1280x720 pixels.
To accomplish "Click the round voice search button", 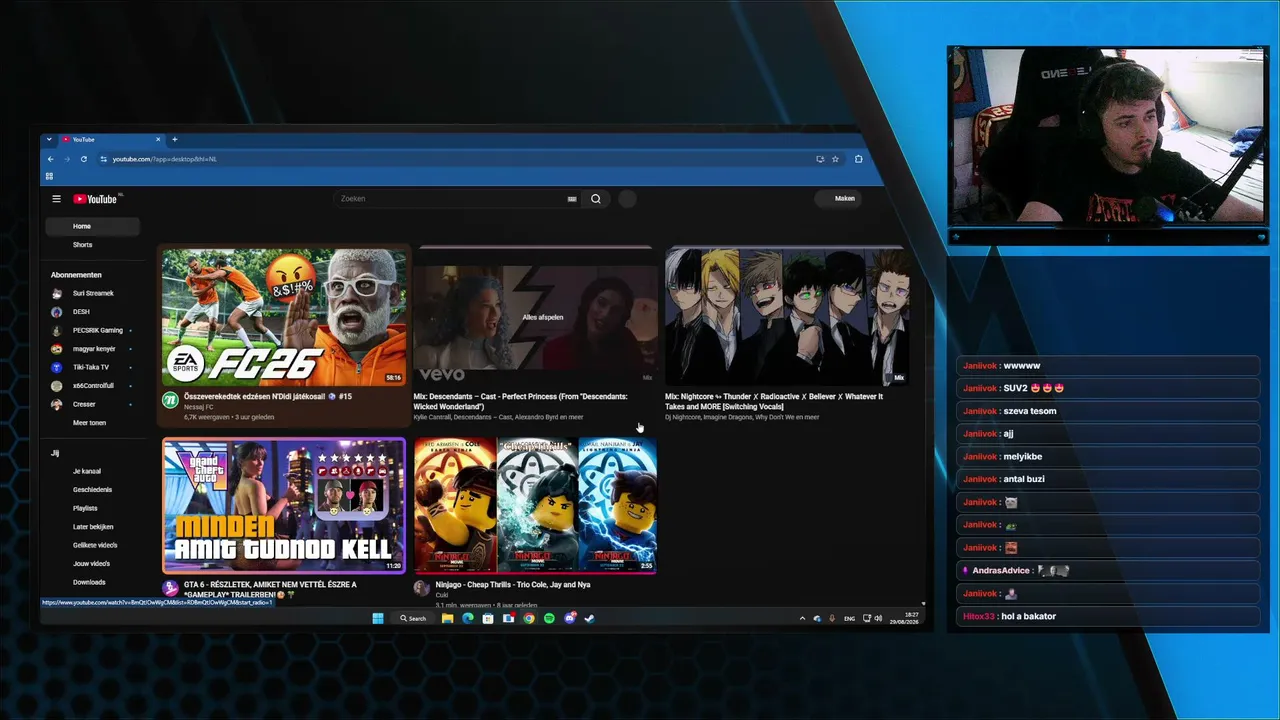I will [627, 199].
